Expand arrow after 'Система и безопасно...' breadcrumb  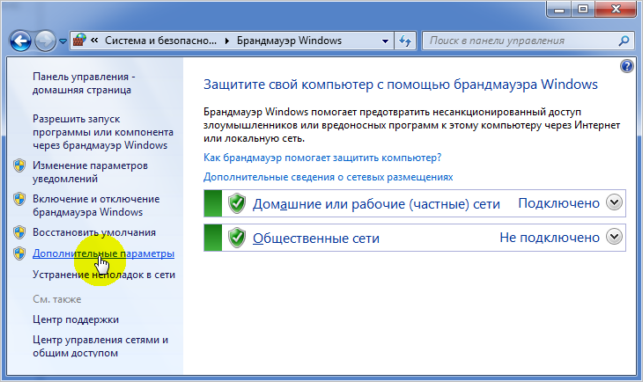227,41
